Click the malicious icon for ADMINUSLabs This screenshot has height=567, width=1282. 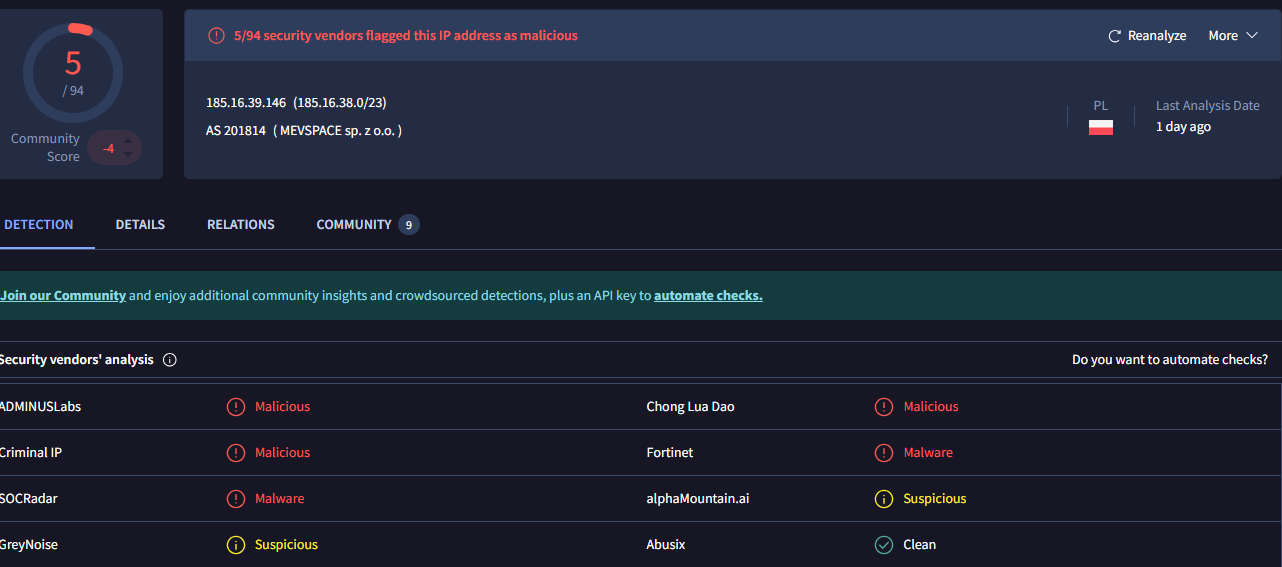tap(236, 407)
